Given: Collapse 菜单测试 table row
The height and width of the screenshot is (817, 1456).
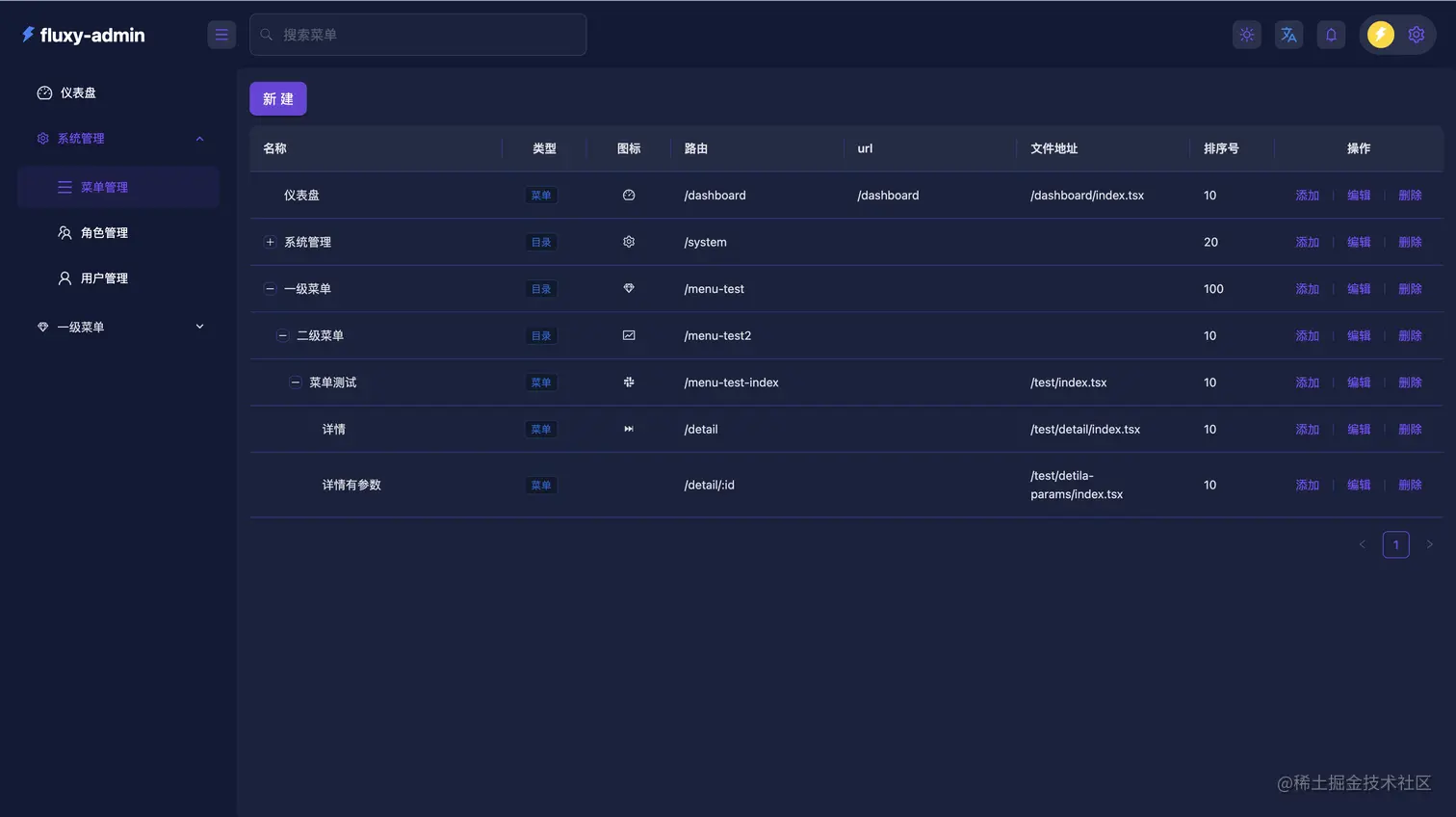Looking at the screenshot, I should click(296, 382).
